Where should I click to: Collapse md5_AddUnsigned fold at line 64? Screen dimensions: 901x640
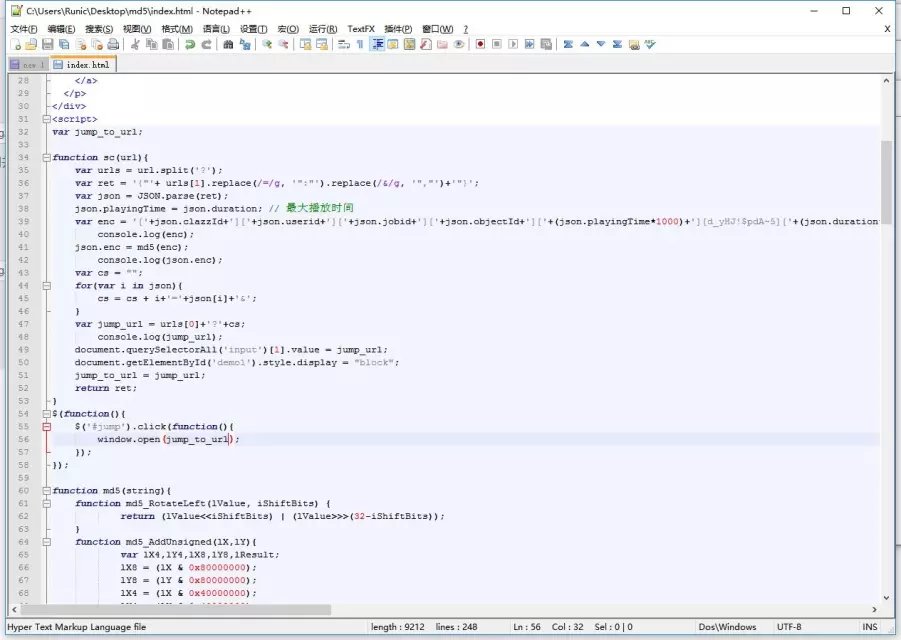pos(47,542)
